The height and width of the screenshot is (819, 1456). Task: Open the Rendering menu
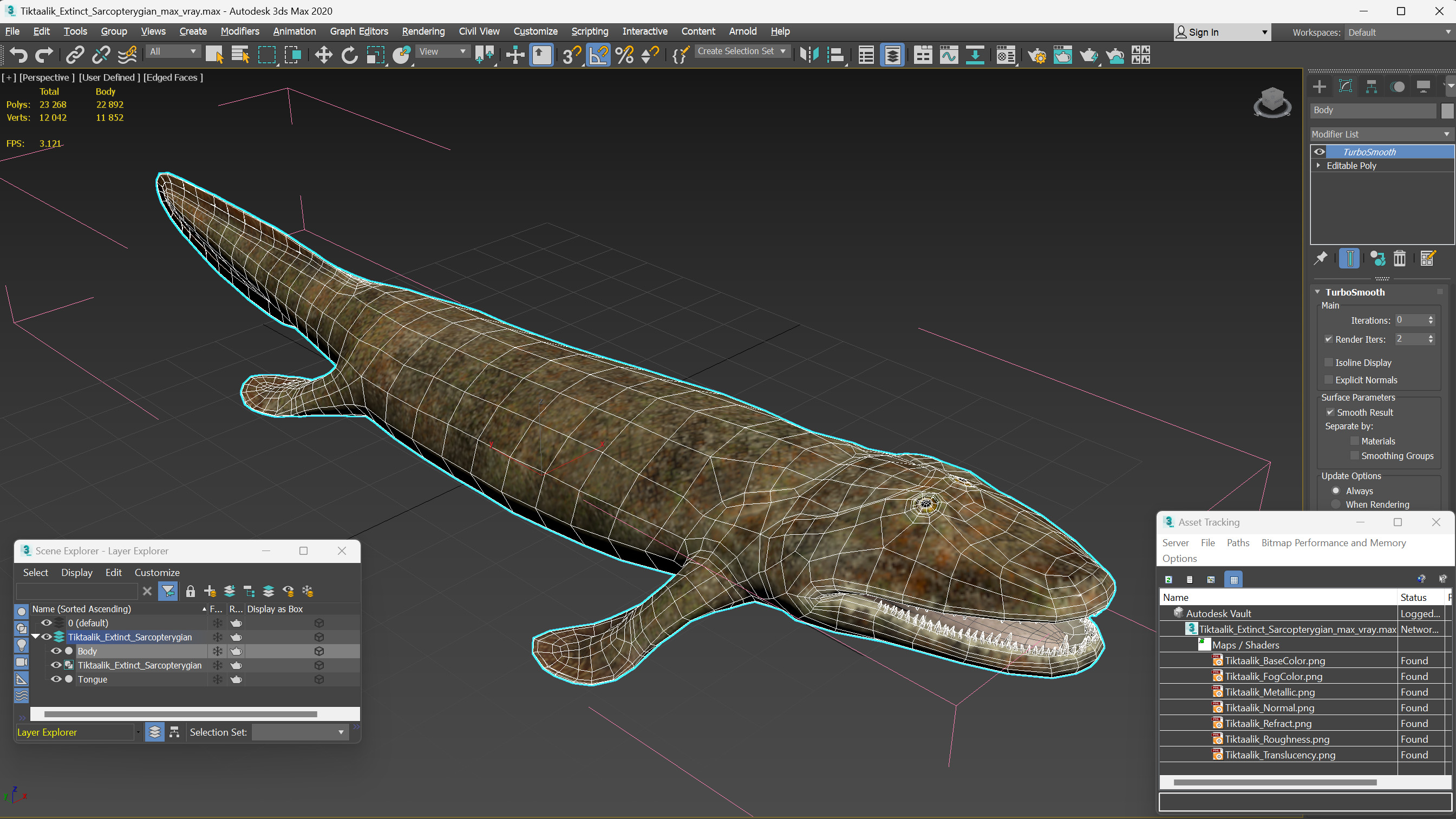423,31
